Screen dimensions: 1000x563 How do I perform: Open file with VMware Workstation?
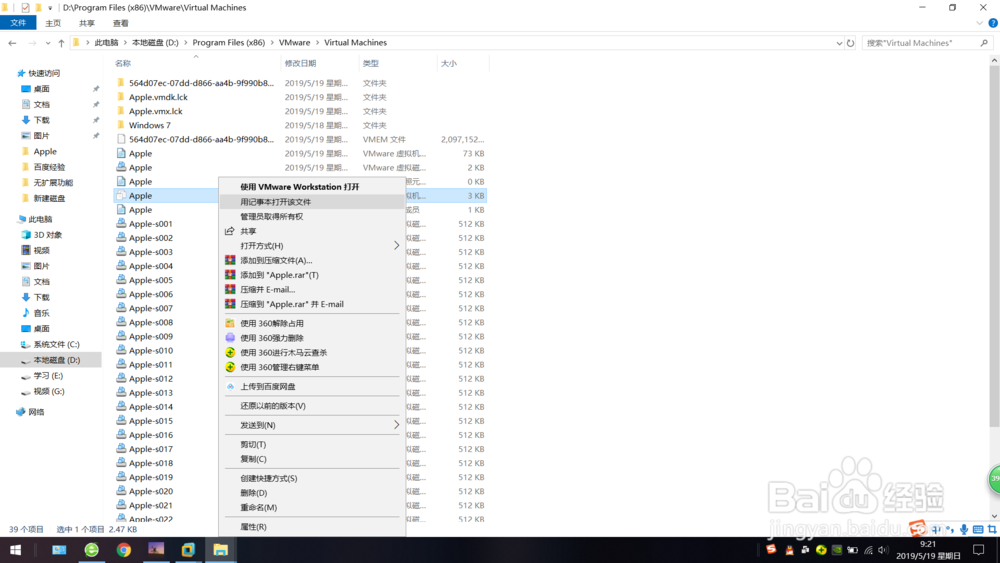point(299,187)
